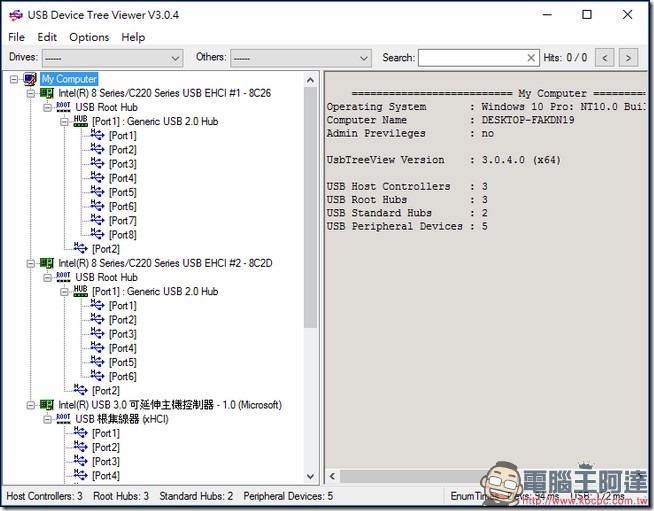Go to previous search hit
The image size is (654, 511).
tap(604, 58)
